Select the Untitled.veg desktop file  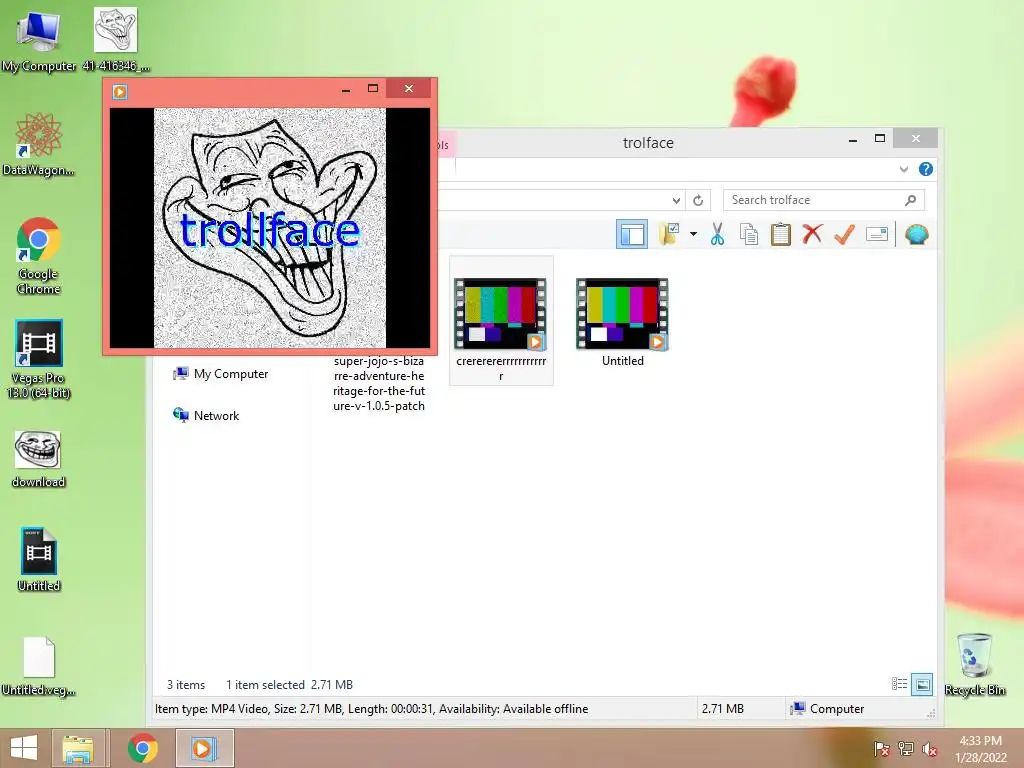(x=38, y=666)
